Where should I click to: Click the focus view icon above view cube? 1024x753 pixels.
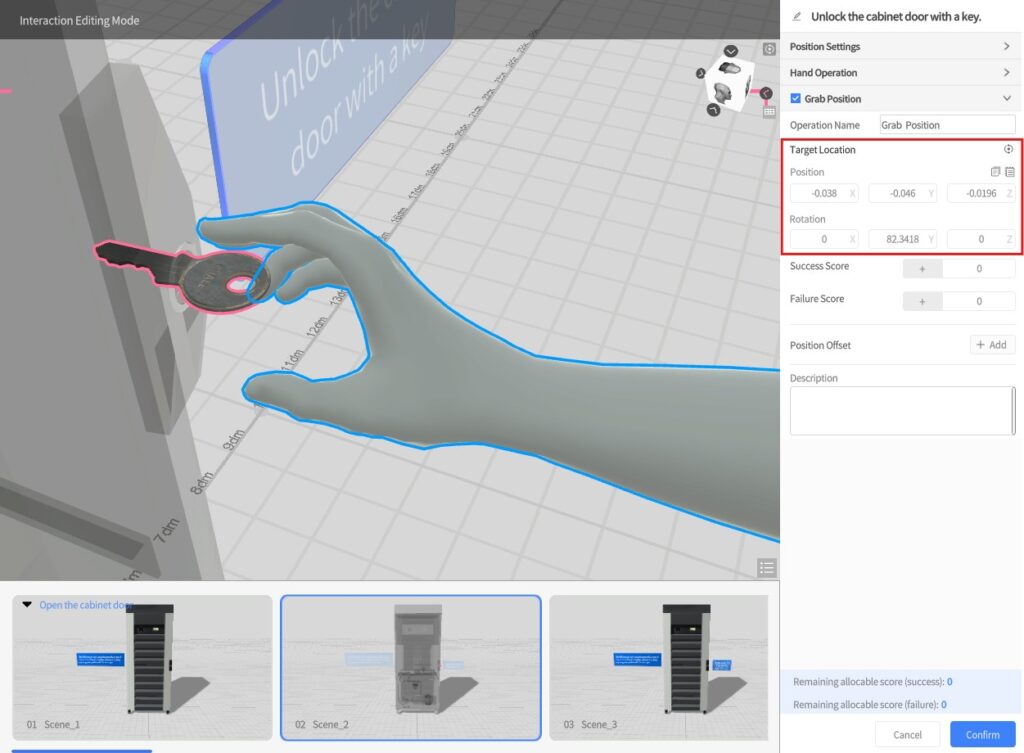point(769,49)
